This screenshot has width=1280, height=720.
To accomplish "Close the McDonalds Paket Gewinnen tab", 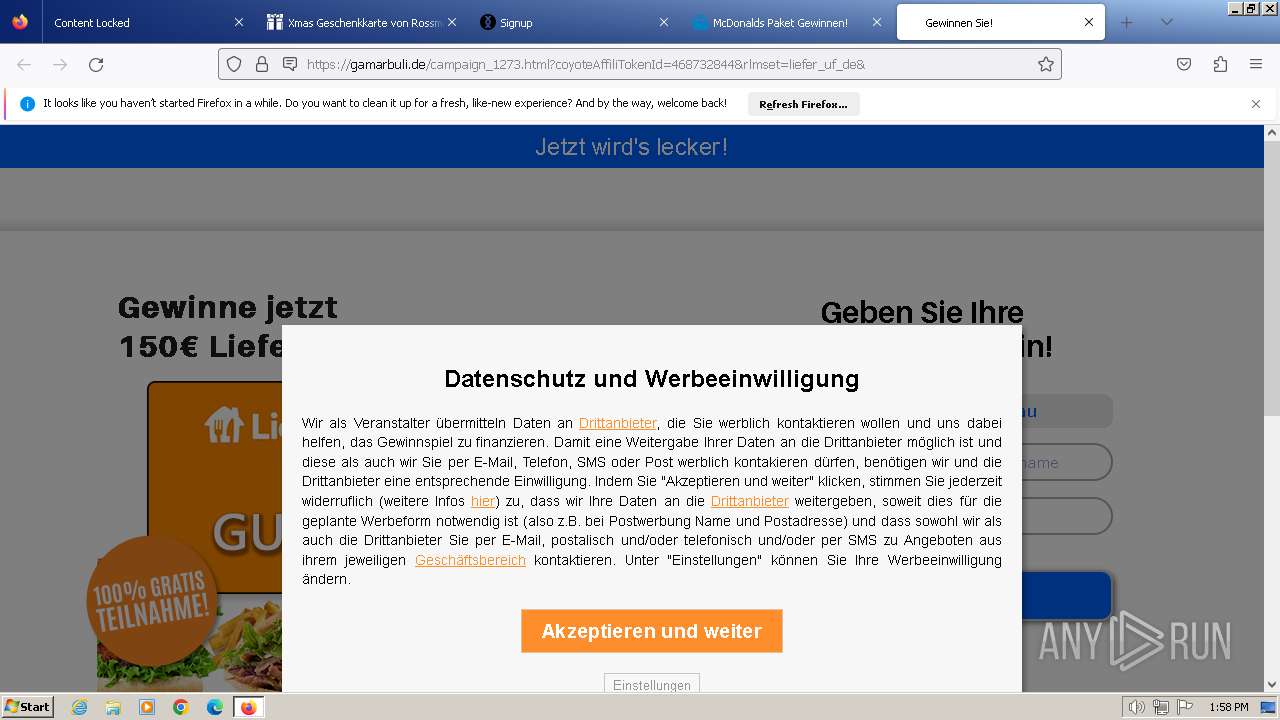I will (x=877, y=22).
